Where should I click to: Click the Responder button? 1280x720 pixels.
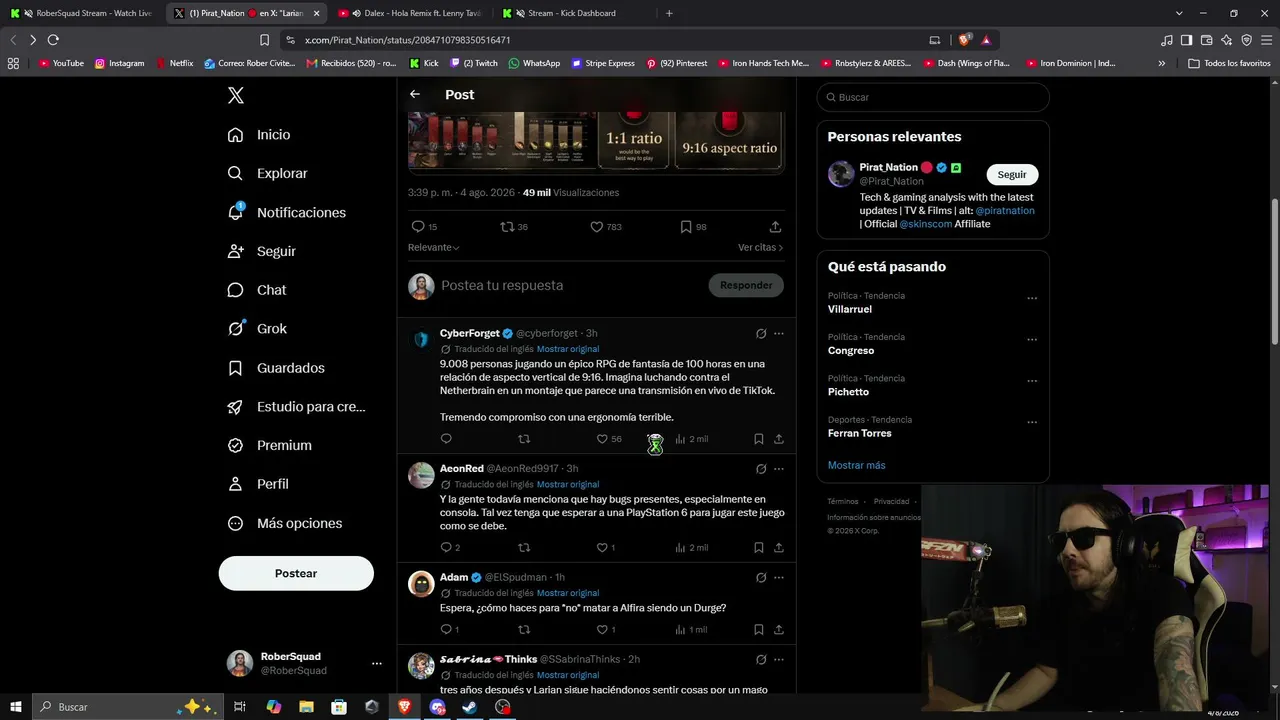click(746, 285)
